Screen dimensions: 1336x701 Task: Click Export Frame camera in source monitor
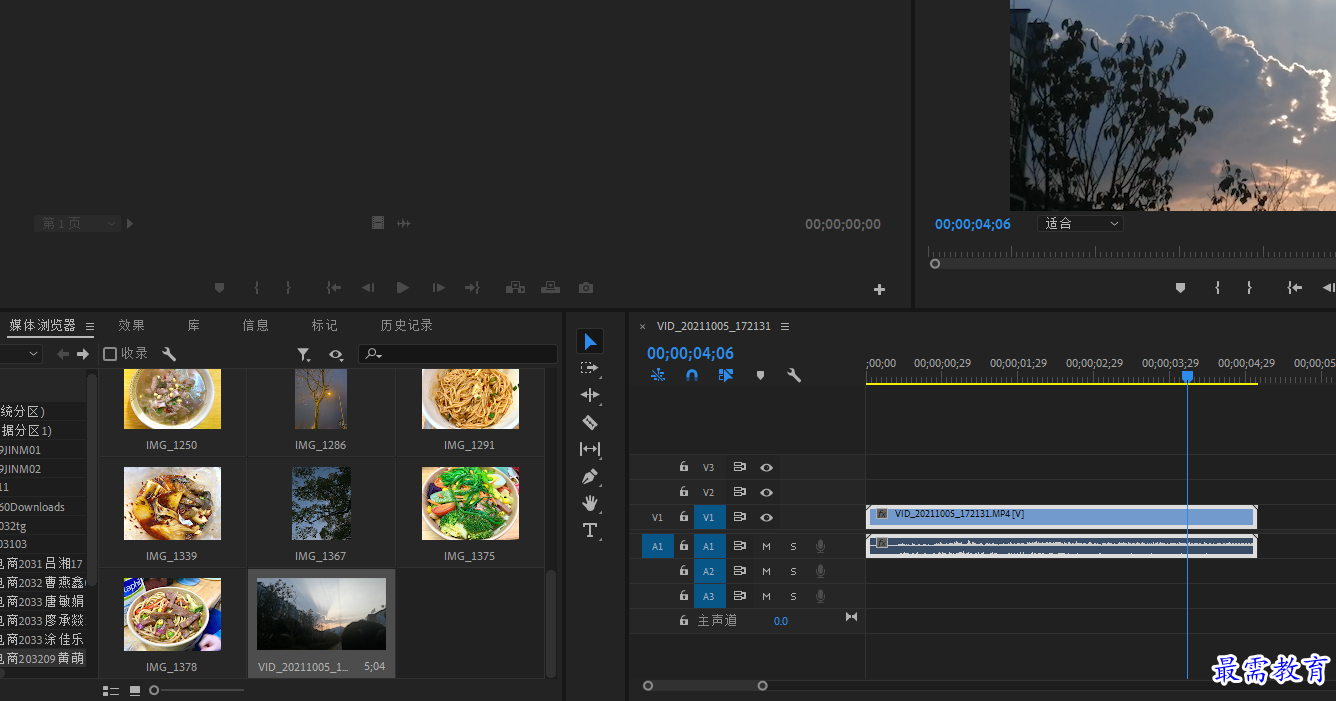[x=586, y=288]
